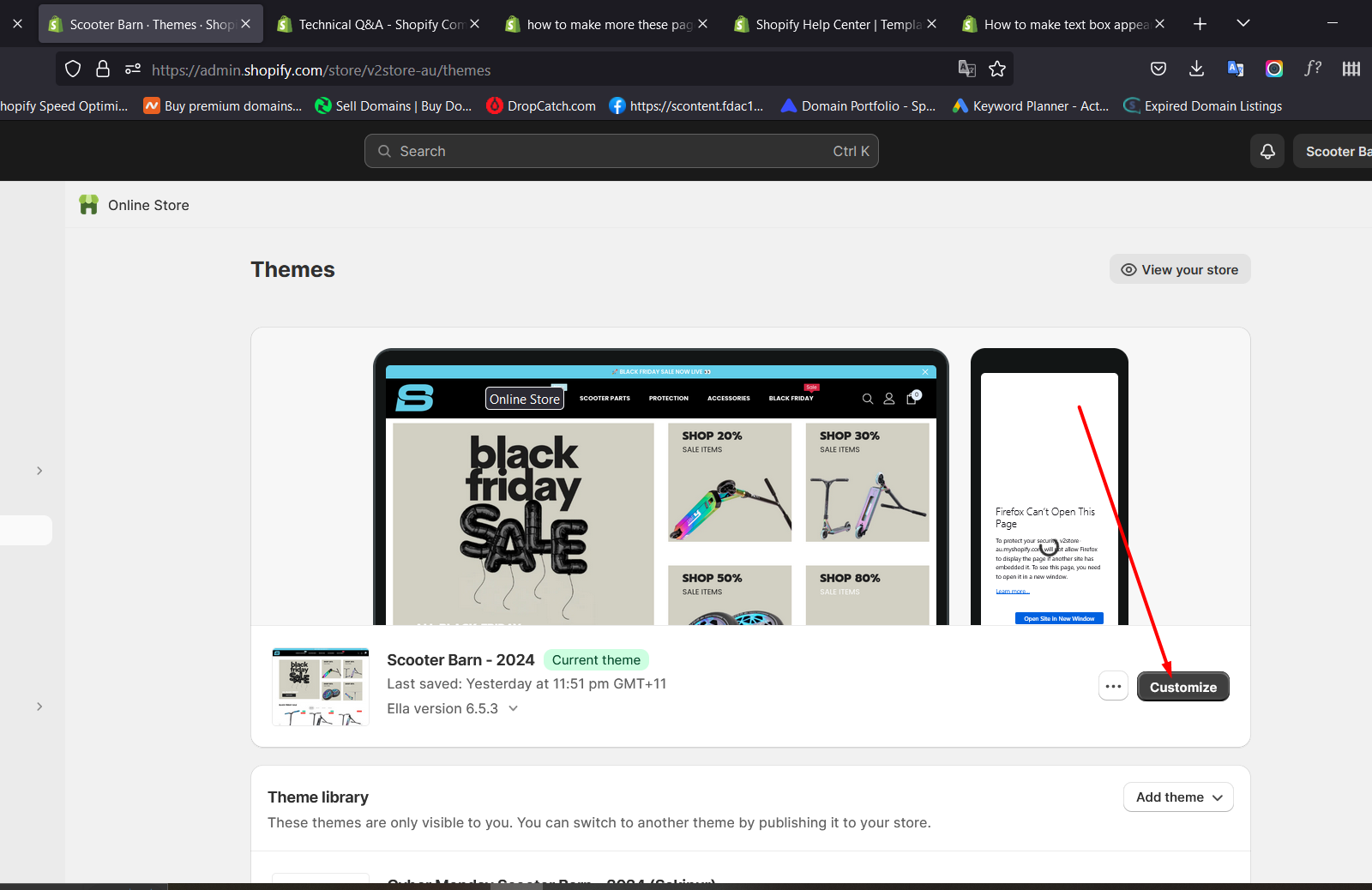
Task: Close the 'how to make more these' tab
Action: (703, 24)
